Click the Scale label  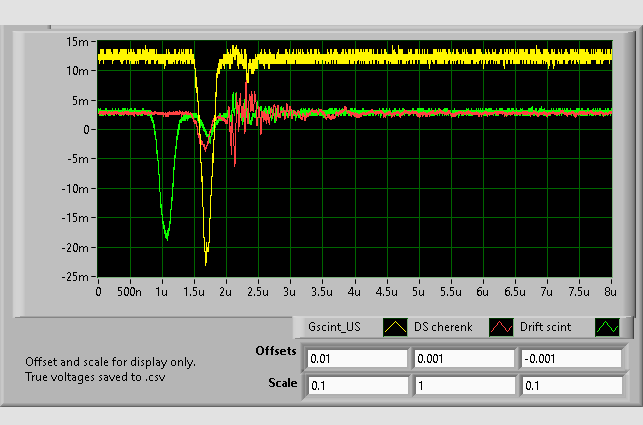tap(283, 383)
